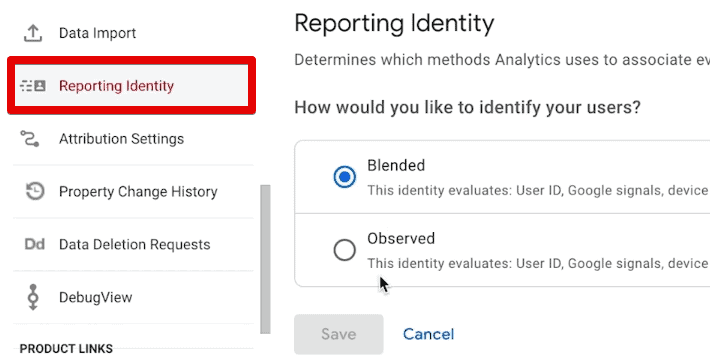
Task: Click the DebugView icon
Action: click(33, 297)
